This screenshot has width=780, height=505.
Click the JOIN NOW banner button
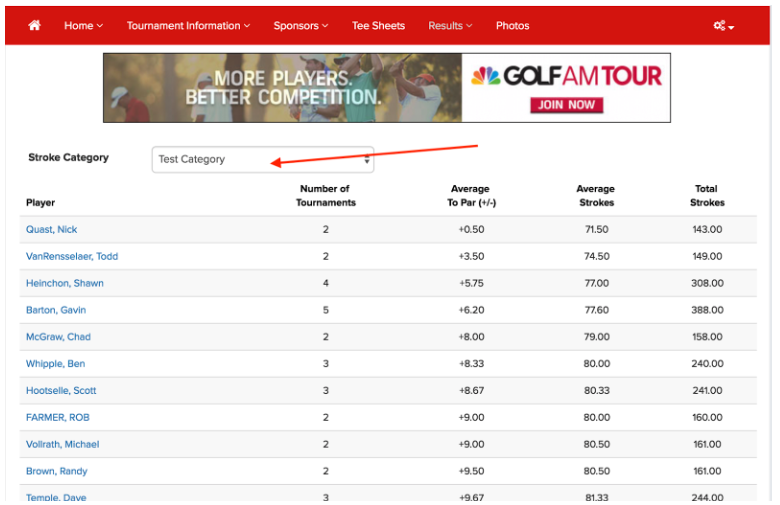tap(566, 105)
